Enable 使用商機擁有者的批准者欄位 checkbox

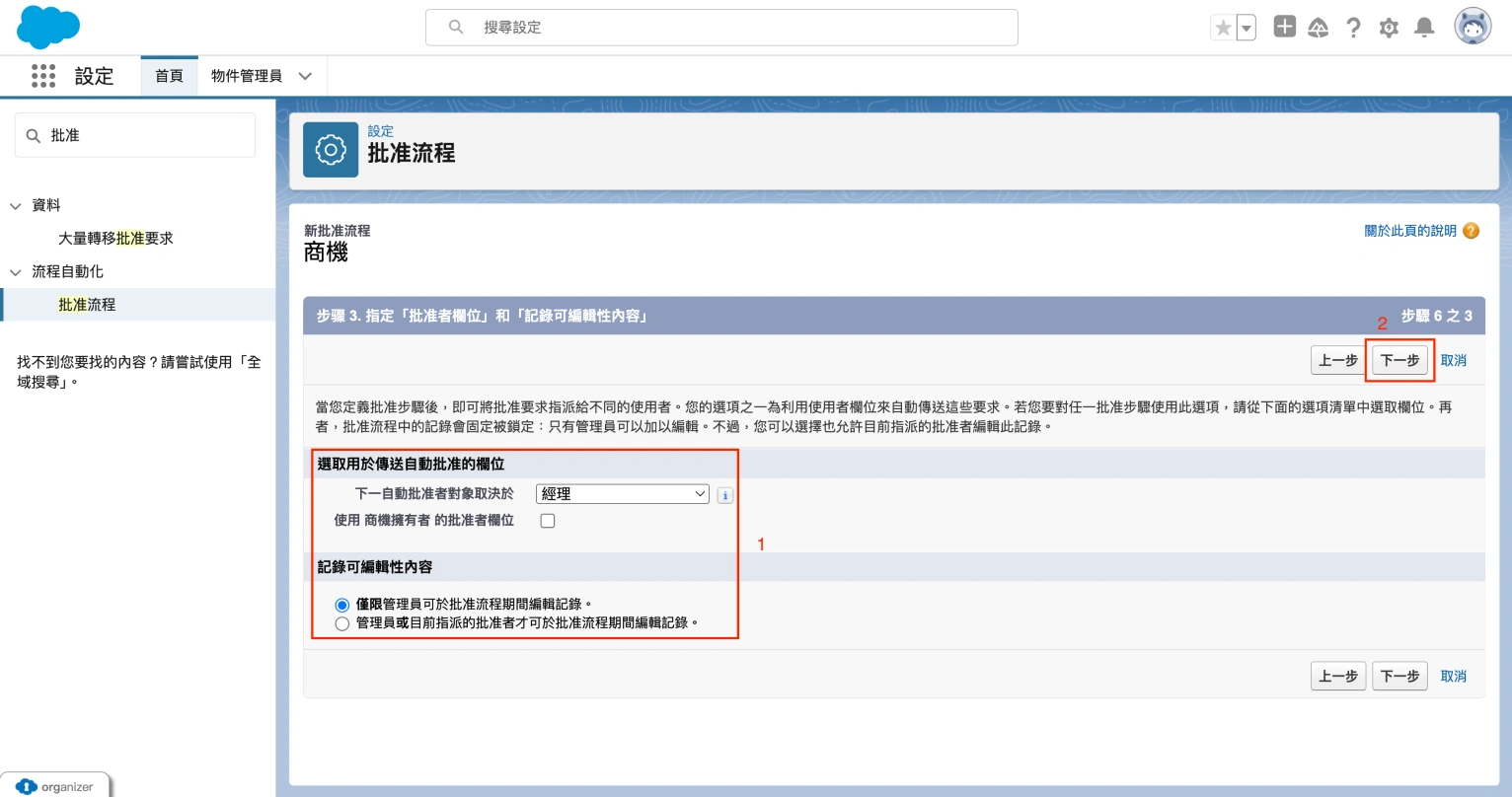(x=548, y=521)
